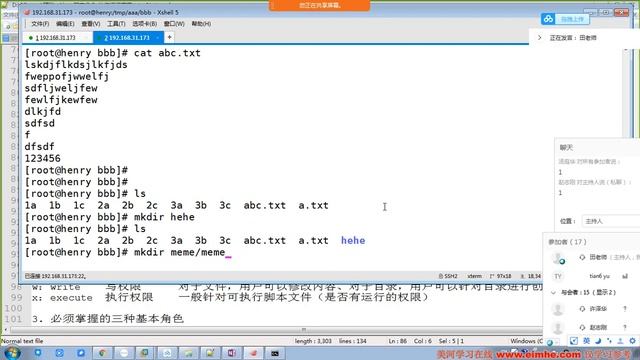Screen dimensions: 640x360
Task: Click the length : 3,303 status entry
Action: (313, 341)
